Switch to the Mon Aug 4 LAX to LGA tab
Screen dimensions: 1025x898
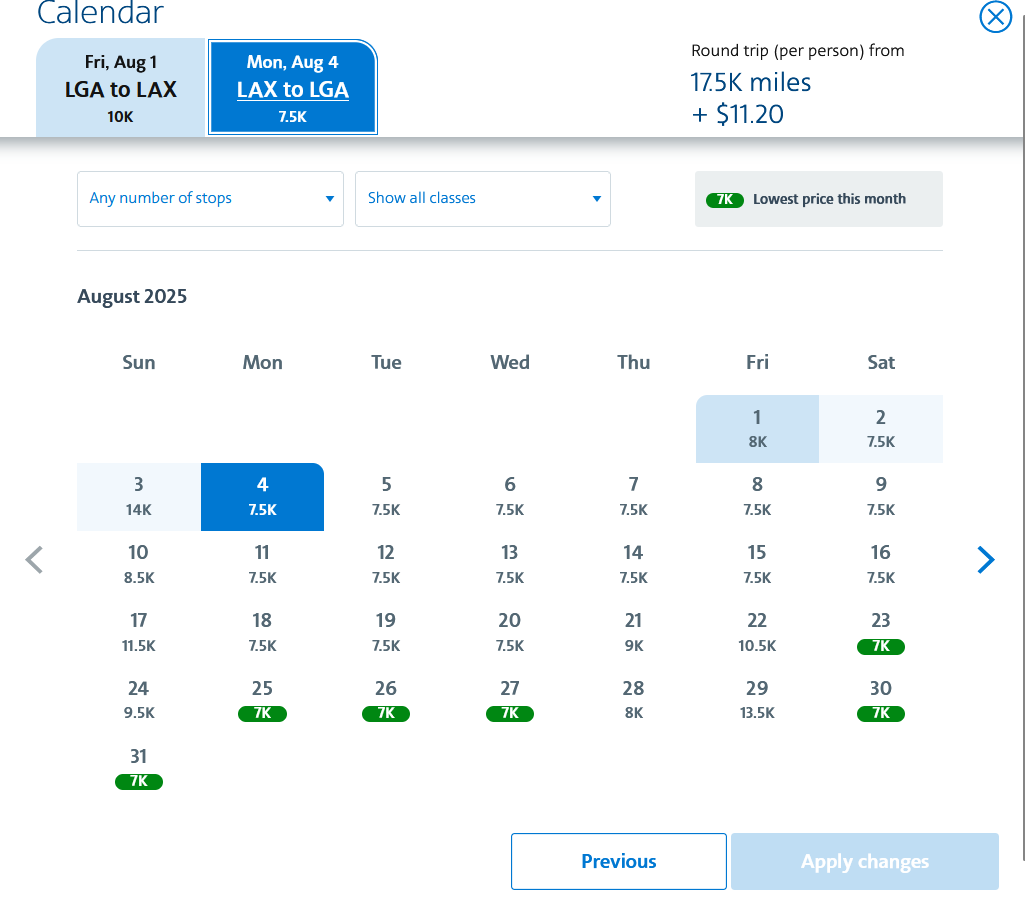(x=292, y=87)
